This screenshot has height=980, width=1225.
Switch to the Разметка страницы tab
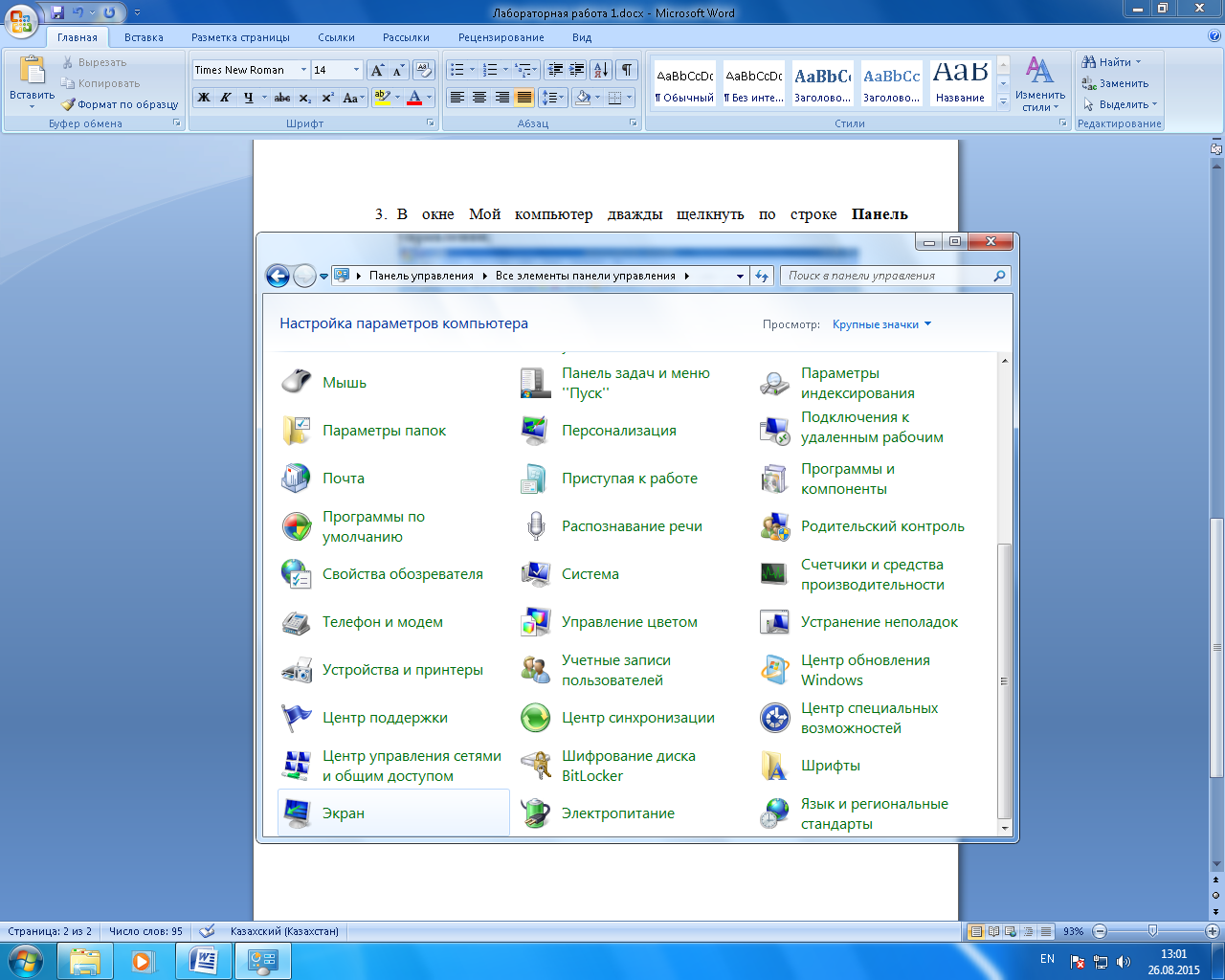[x=240, y=37]
